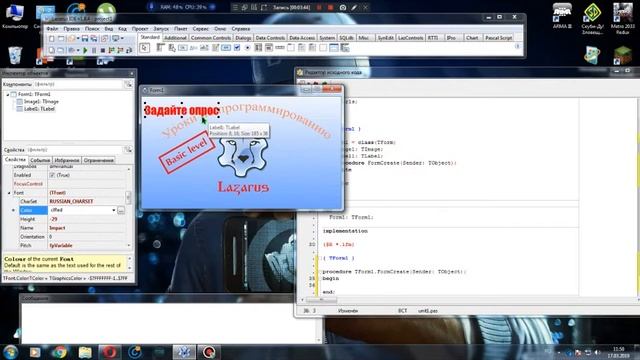Pick the TPopupMenu component icon
The height and width of the screenshot is (360, 640).
point(172,48)
